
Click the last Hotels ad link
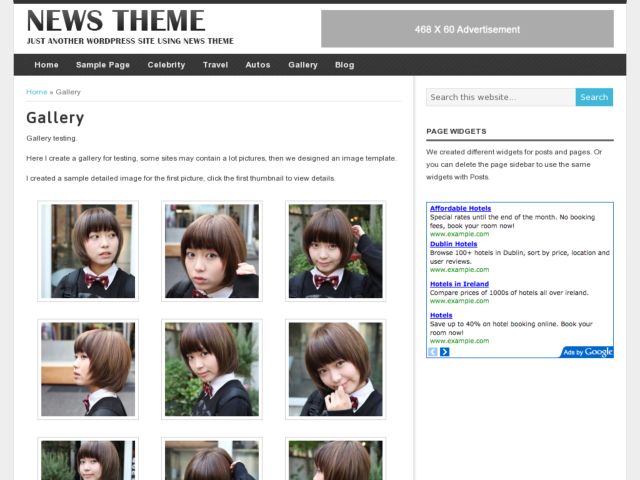[441, 315]
